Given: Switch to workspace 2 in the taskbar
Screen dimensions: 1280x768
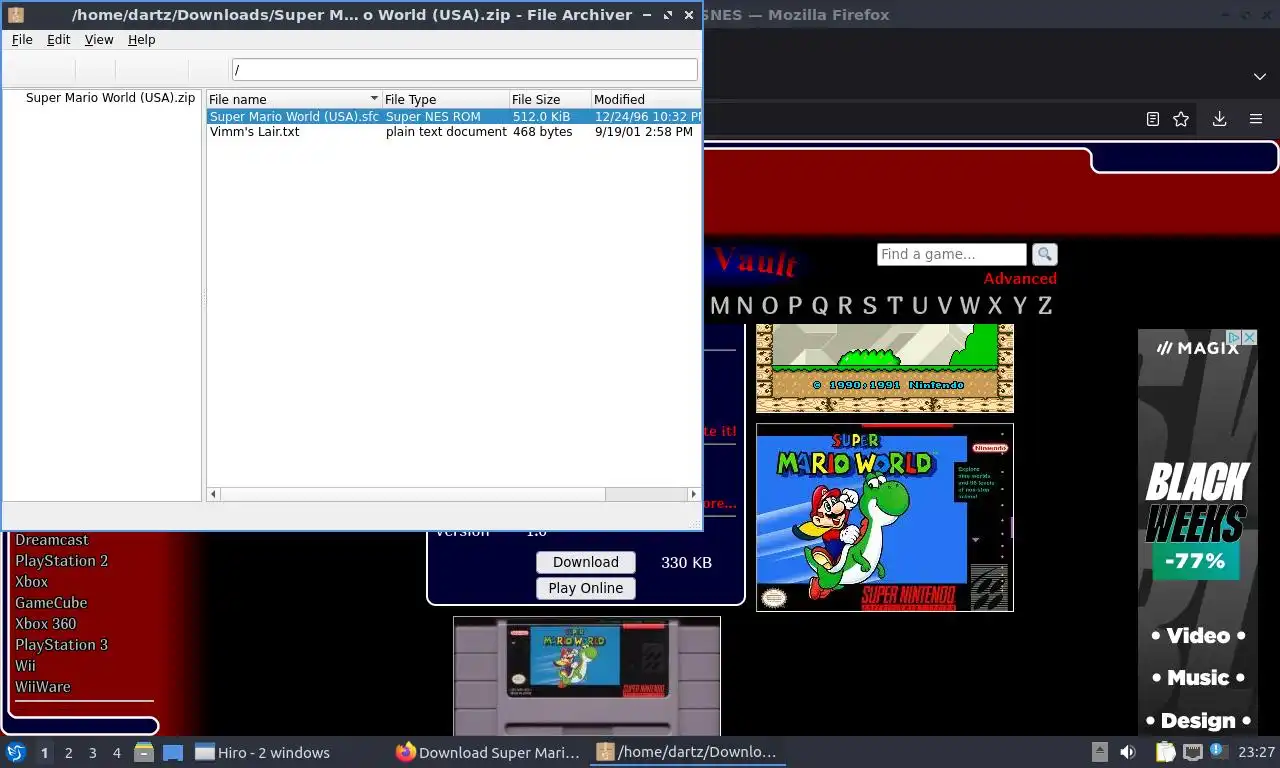Looking at the screenshot, I should [x=69, y=753].
